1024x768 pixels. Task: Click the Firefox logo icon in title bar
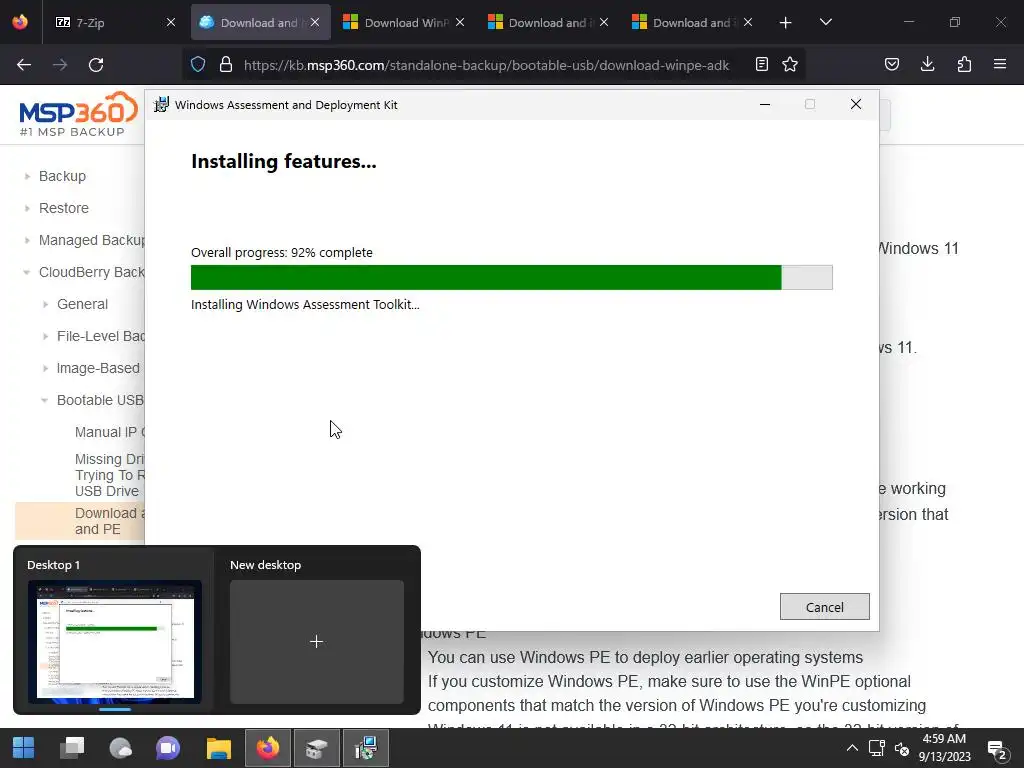point(20,22)
